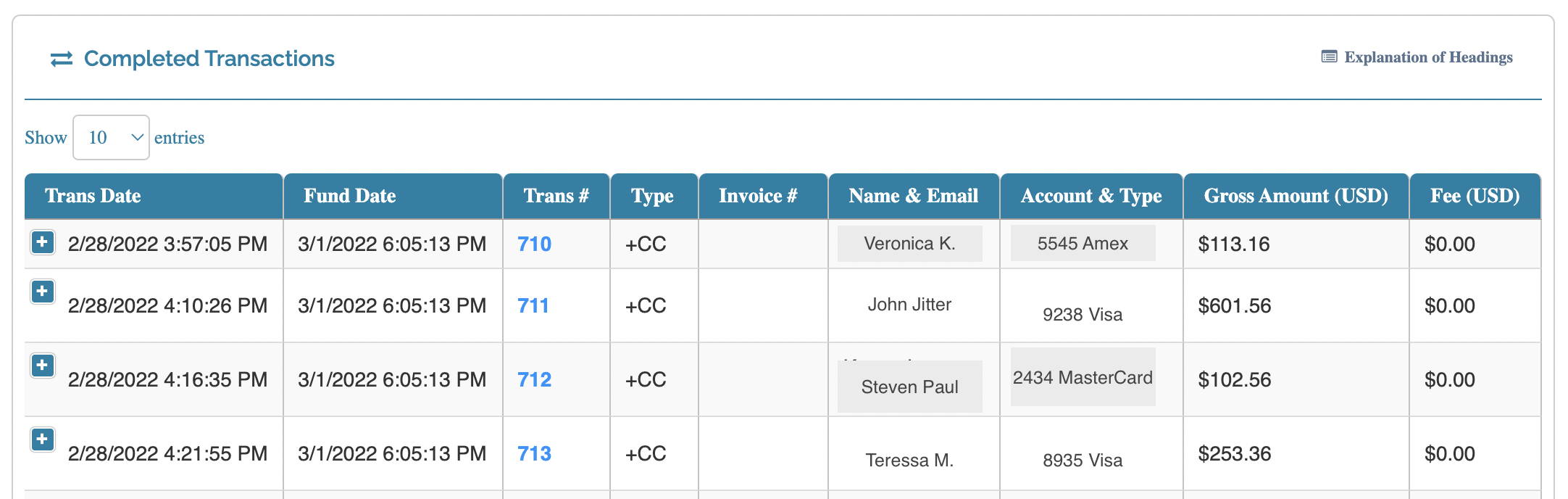View transaction 712 details link
Viewport: 1568px width, 499px height.
[534, 379]
